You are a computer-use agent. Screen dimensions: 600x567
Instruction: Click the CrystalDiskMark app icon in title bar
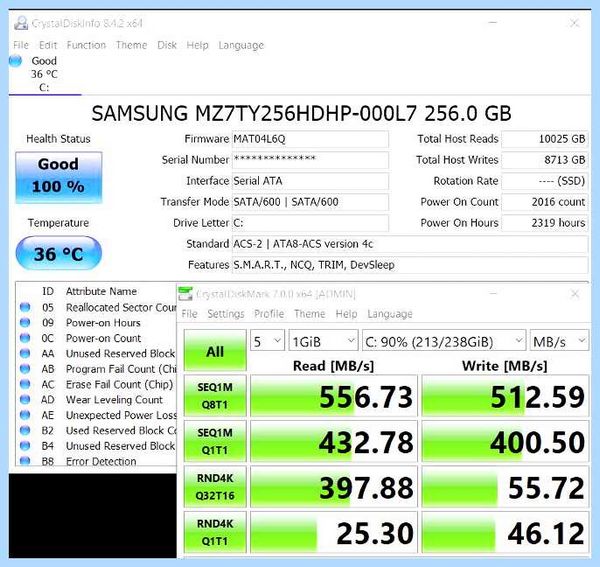pyautogui.click(x=185, y=294)
